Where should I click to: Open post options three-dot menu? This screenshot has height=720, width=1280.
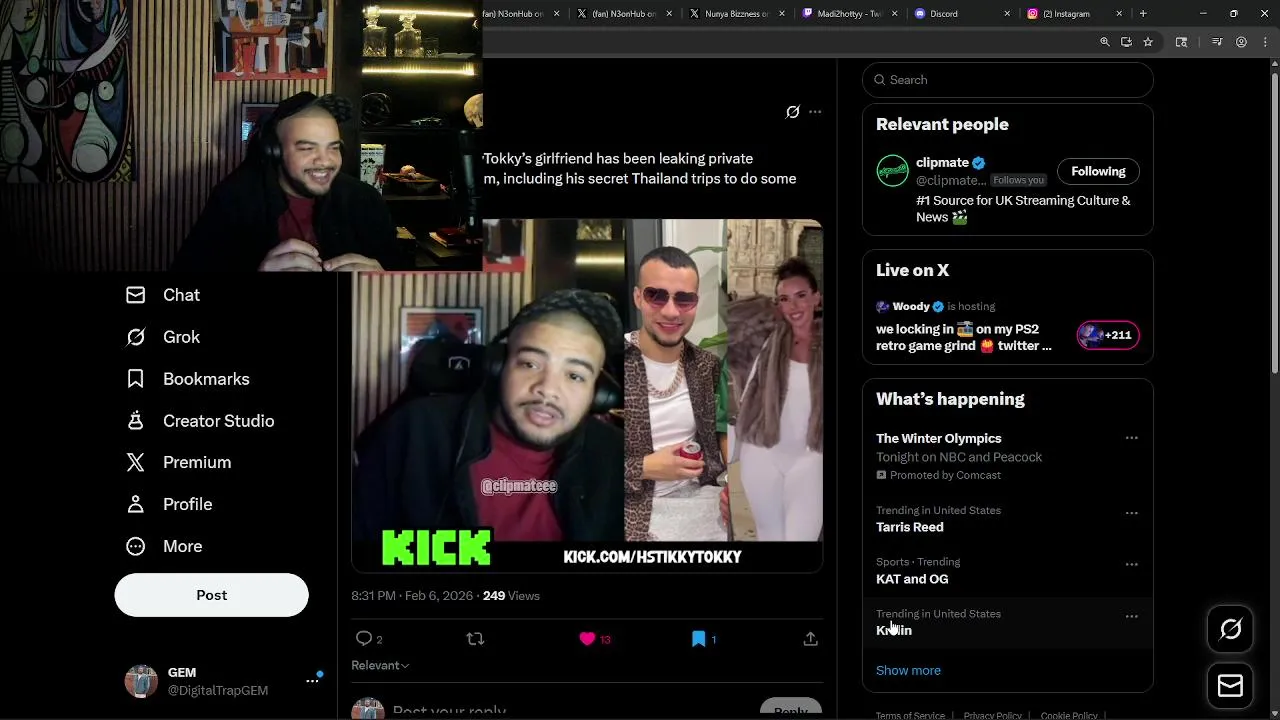click(815, 112)
